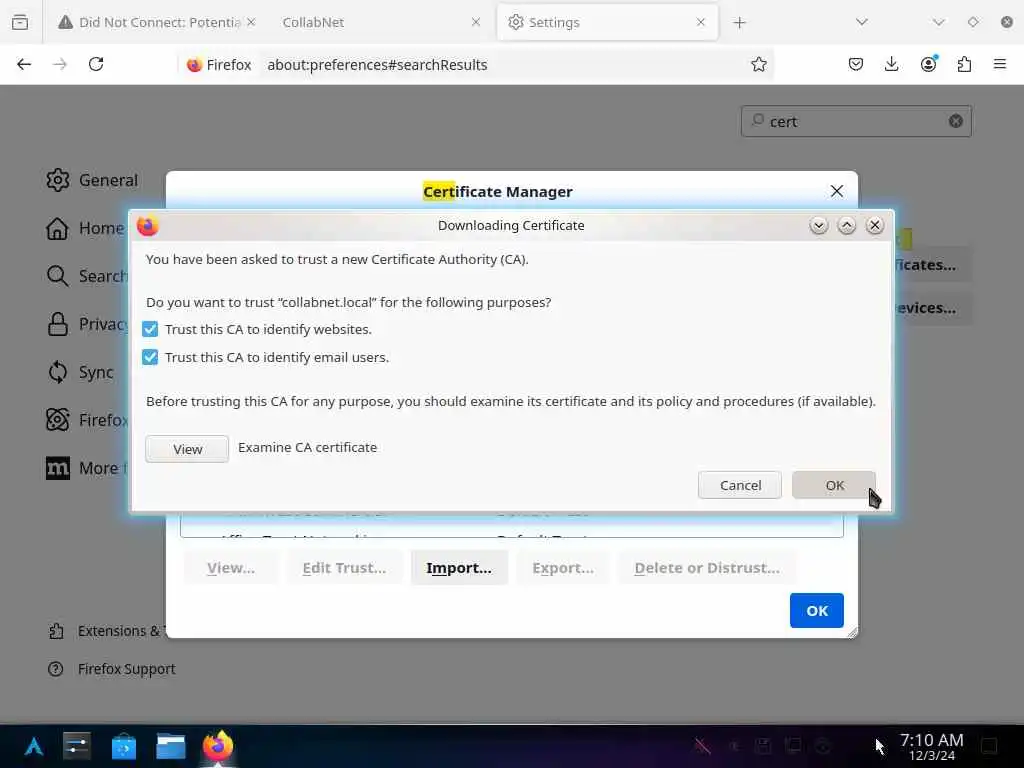Open the list all tabs dropdown
Viewport: 1024px width, 768px height.
point(862,22)
